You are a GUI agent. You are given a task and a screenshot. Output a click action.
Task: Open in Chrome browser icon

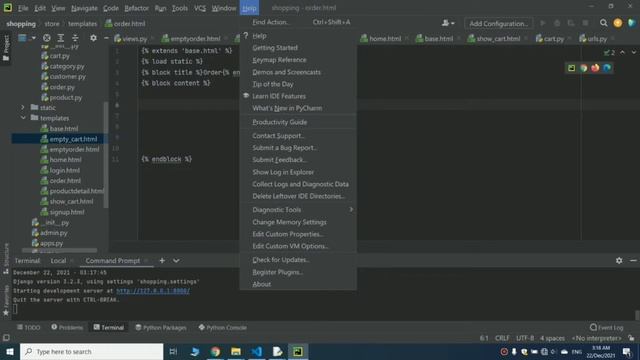583,68
